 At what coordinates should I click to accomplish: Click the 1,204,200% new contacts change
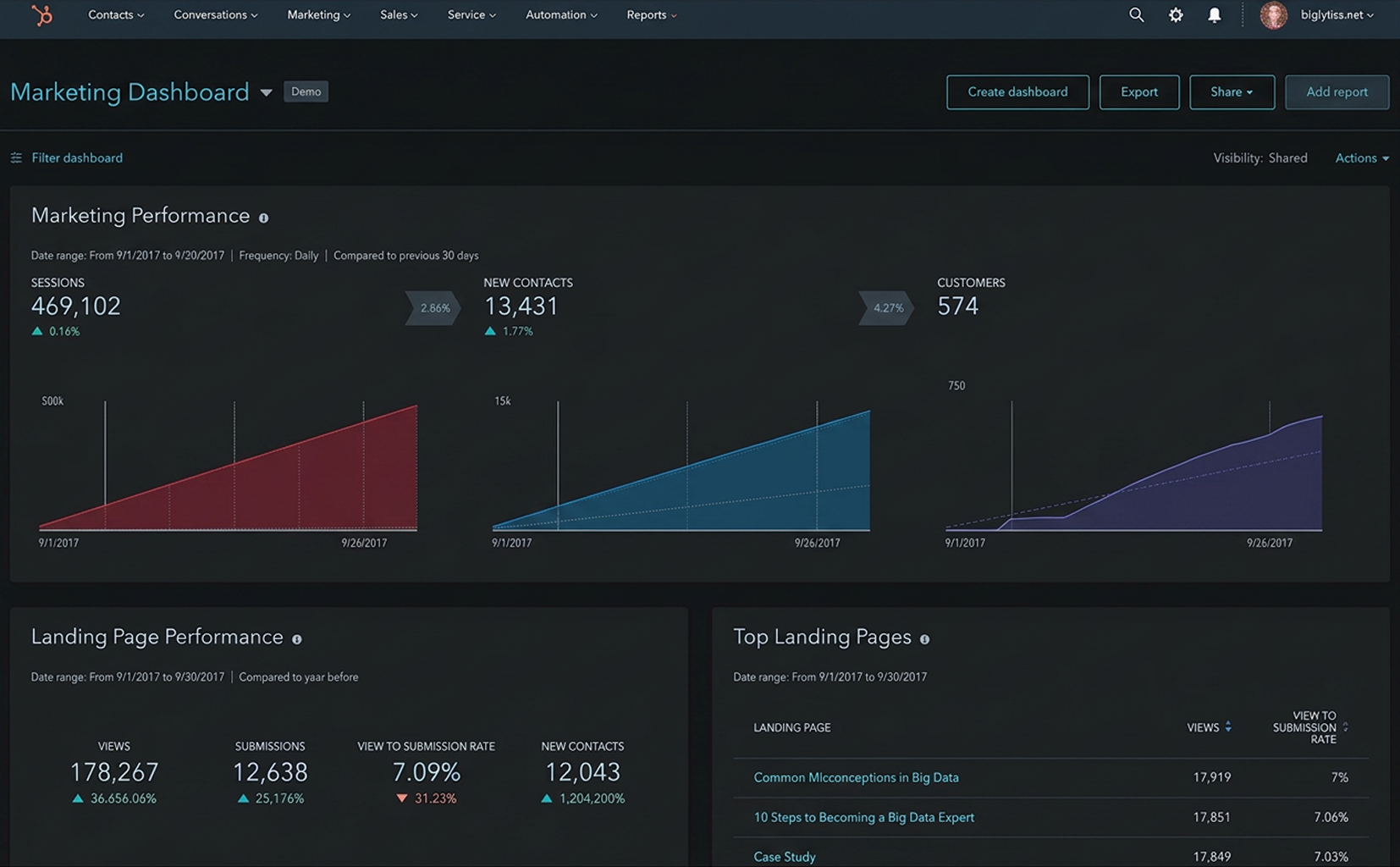(x=582, y=798)
